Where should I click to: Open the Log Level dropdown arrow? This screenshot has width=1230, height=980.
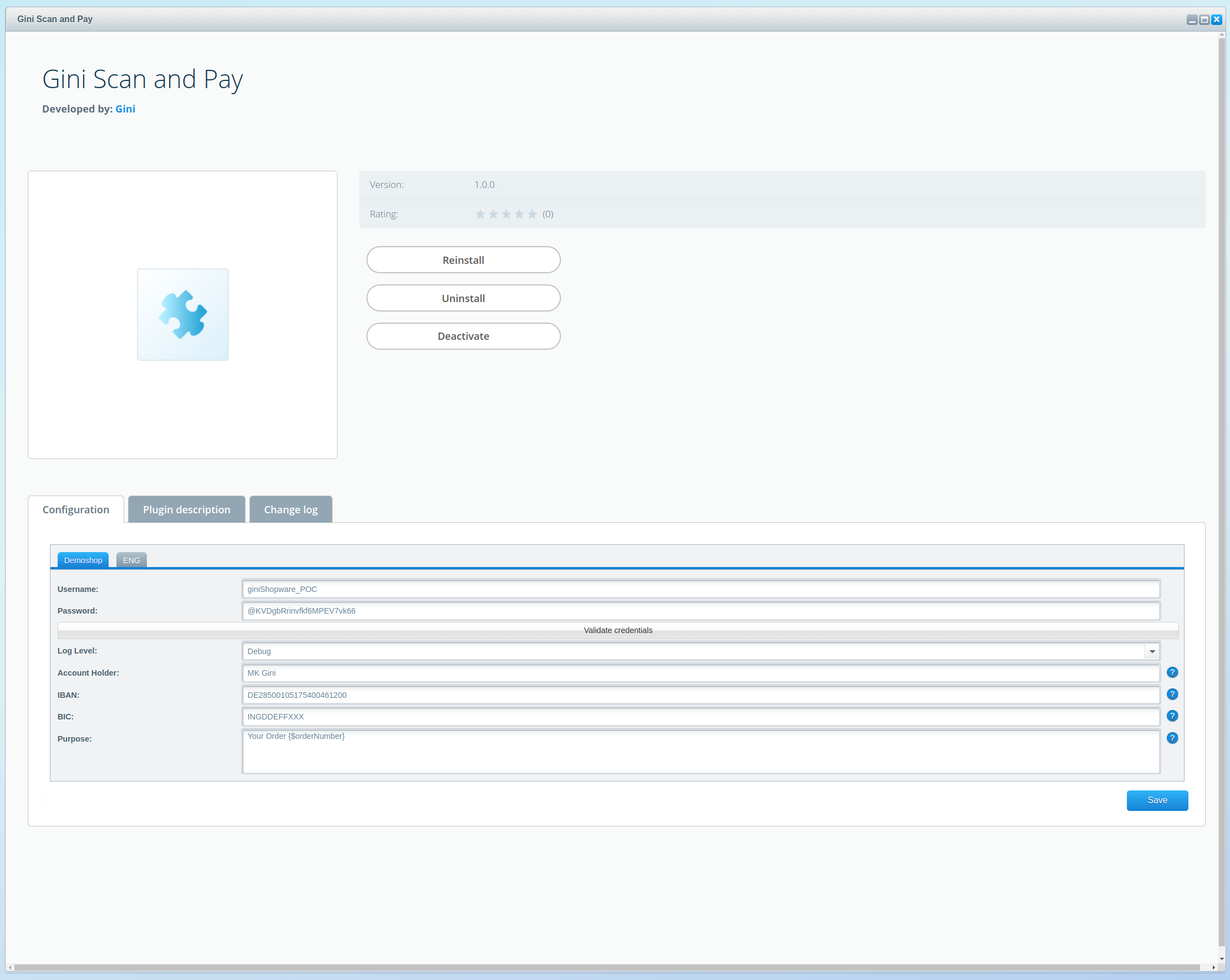[1152, 651]
